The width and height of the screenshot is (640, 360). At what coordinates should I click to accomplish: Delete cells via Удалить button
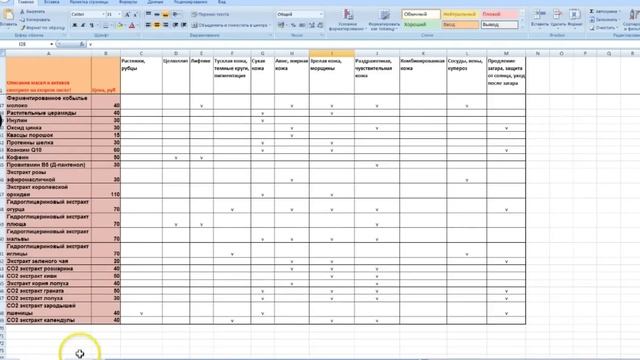tap(558, 18)
